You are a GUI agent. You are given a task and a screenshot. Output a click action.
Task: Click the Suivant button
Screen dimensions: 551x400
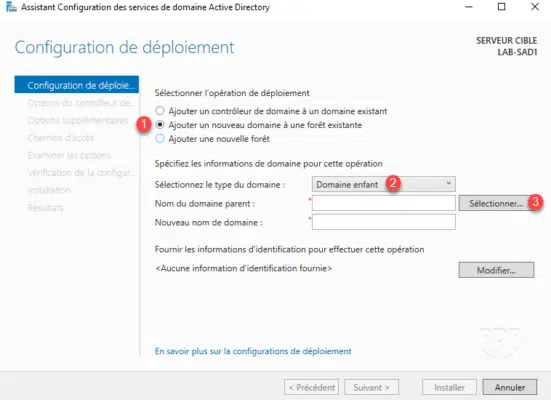pos(371,387)
